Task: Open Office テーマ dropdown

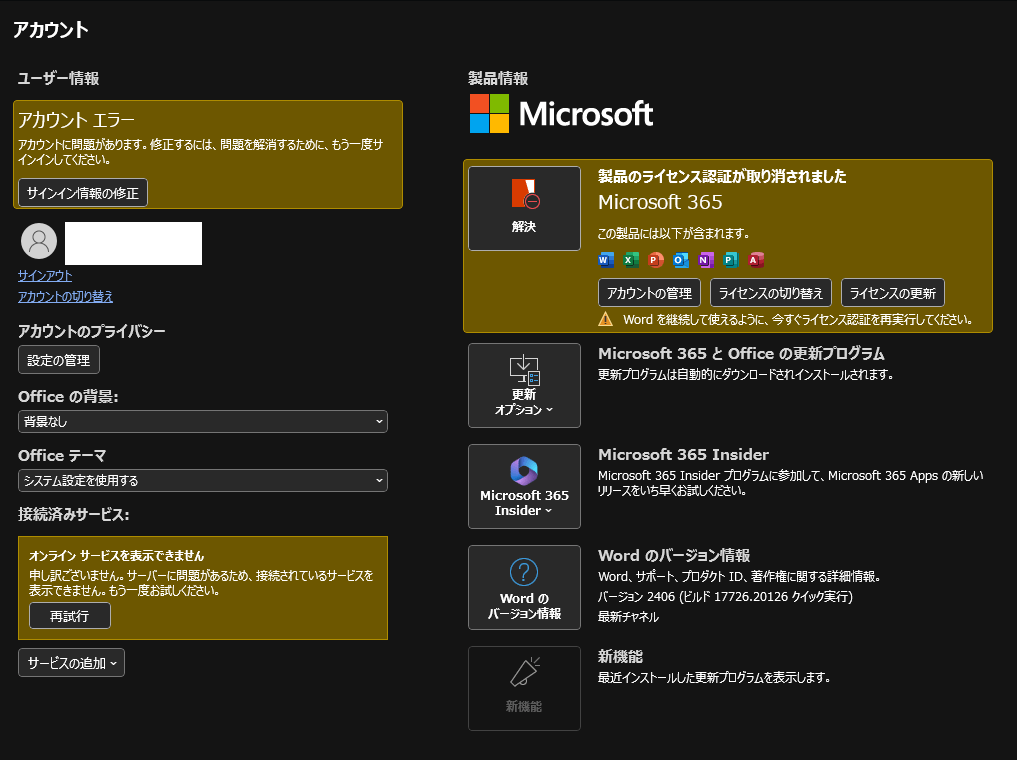Action: click(x=203, y=481)
